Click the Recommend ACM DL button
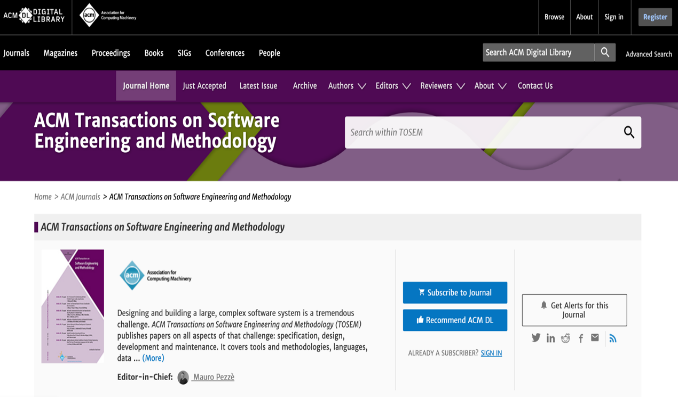This screenshot has height=397, width=678. pos(455,320)
